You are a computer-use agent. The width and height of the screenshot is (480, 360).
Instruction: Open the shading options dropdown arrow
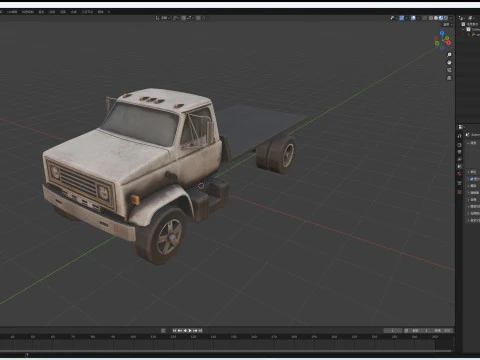tap(451, 18)
